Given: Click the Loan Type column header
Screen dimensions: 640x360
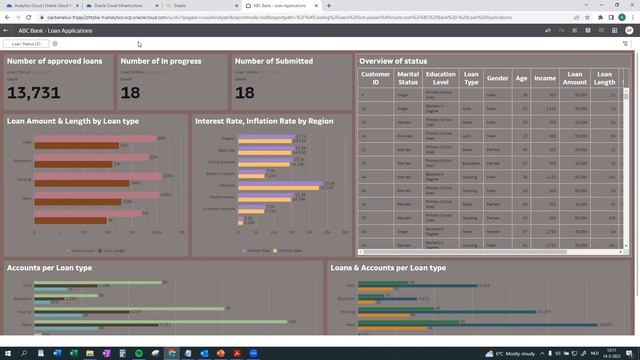Looking at the screenshot, I should [471, 78].
